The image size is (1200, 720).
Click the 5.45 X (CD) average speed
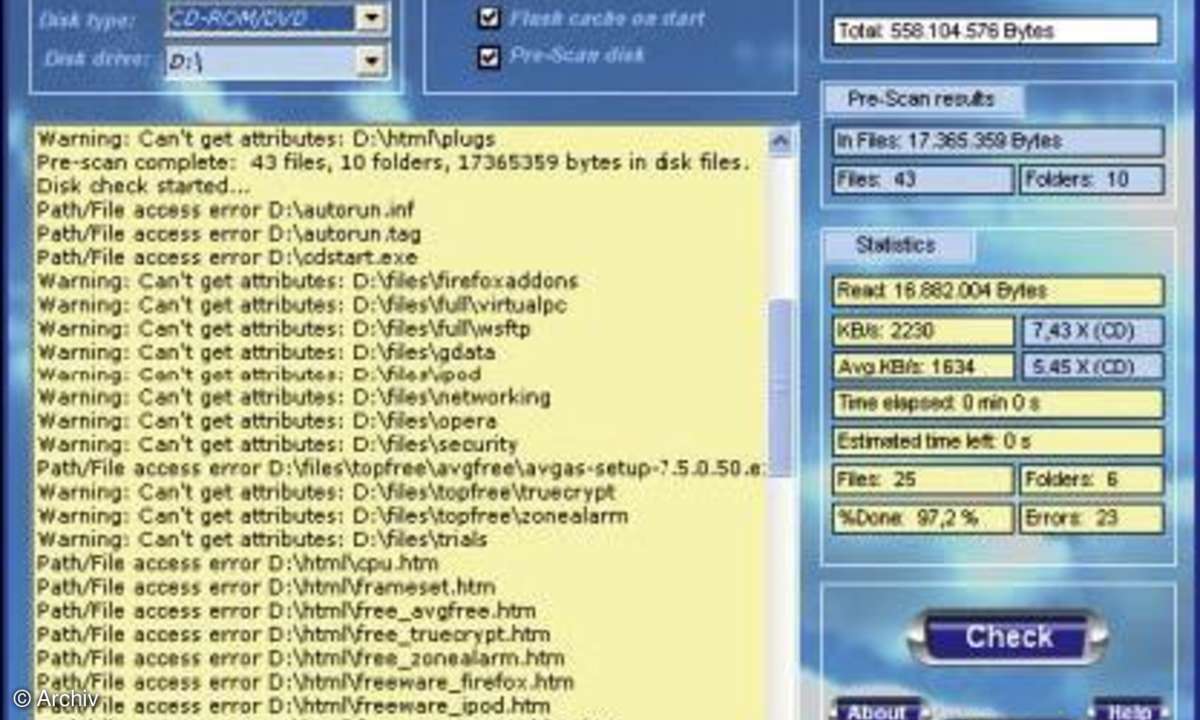coord(1092,366)
